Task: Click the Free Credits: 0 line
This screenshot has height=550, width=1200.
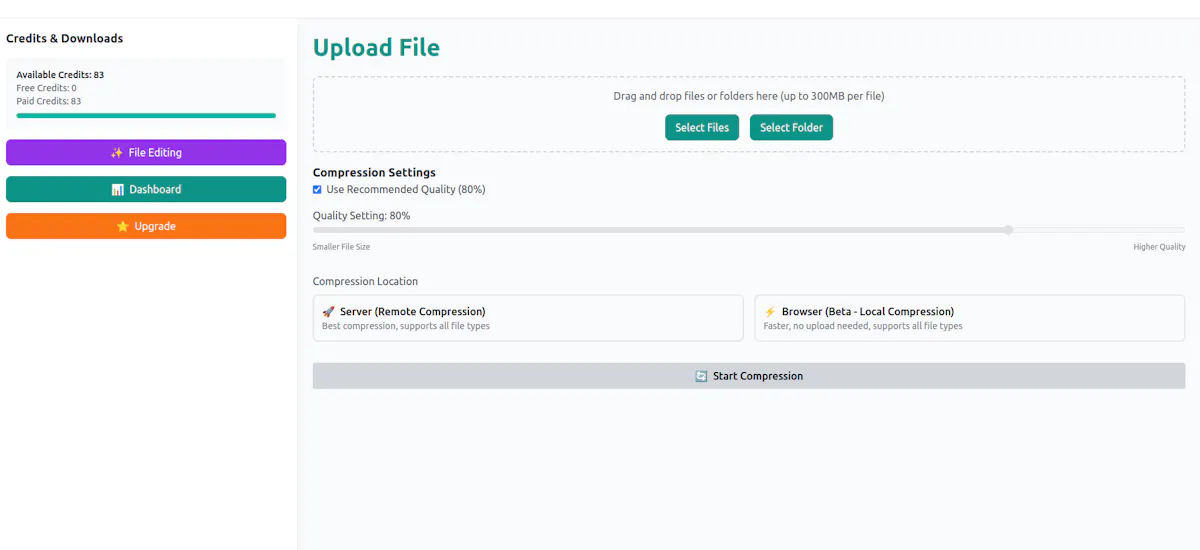Action: click(x=46, y=88)
